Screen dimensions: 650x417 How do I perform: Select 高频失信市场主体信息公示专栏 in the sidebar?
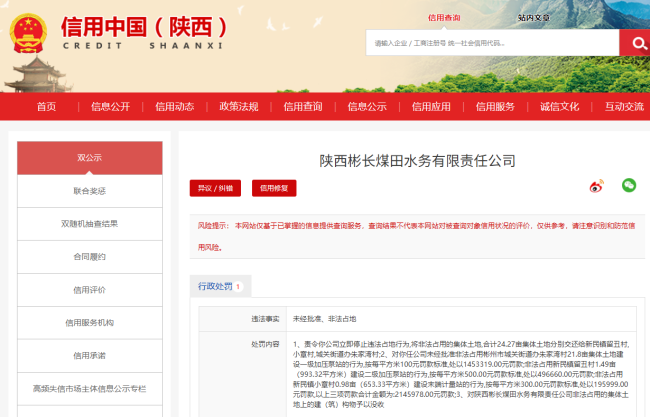[x=90, y=389]
